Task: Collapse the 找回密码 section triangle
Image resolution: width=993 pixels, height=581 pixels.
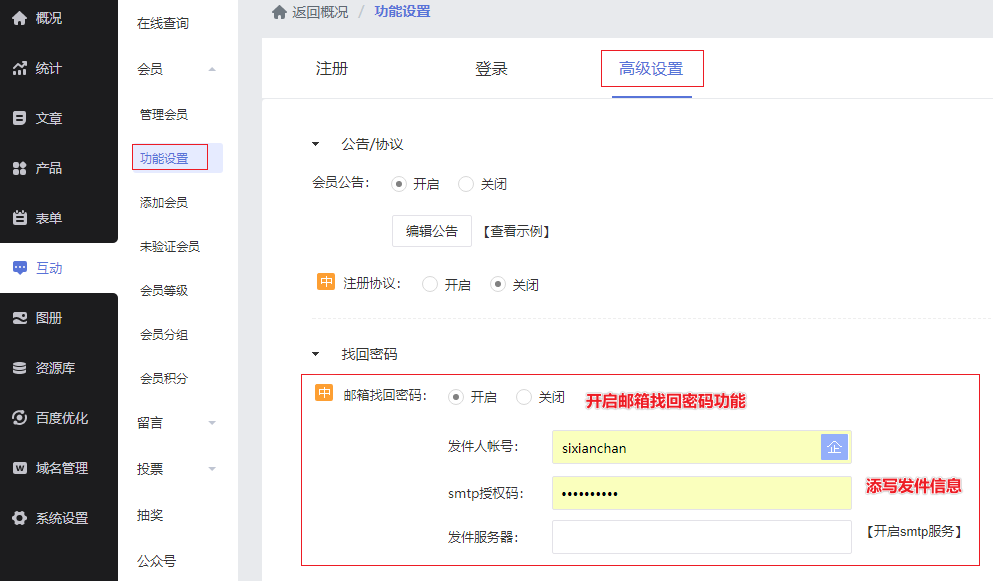Action: (x=316, y=354)
